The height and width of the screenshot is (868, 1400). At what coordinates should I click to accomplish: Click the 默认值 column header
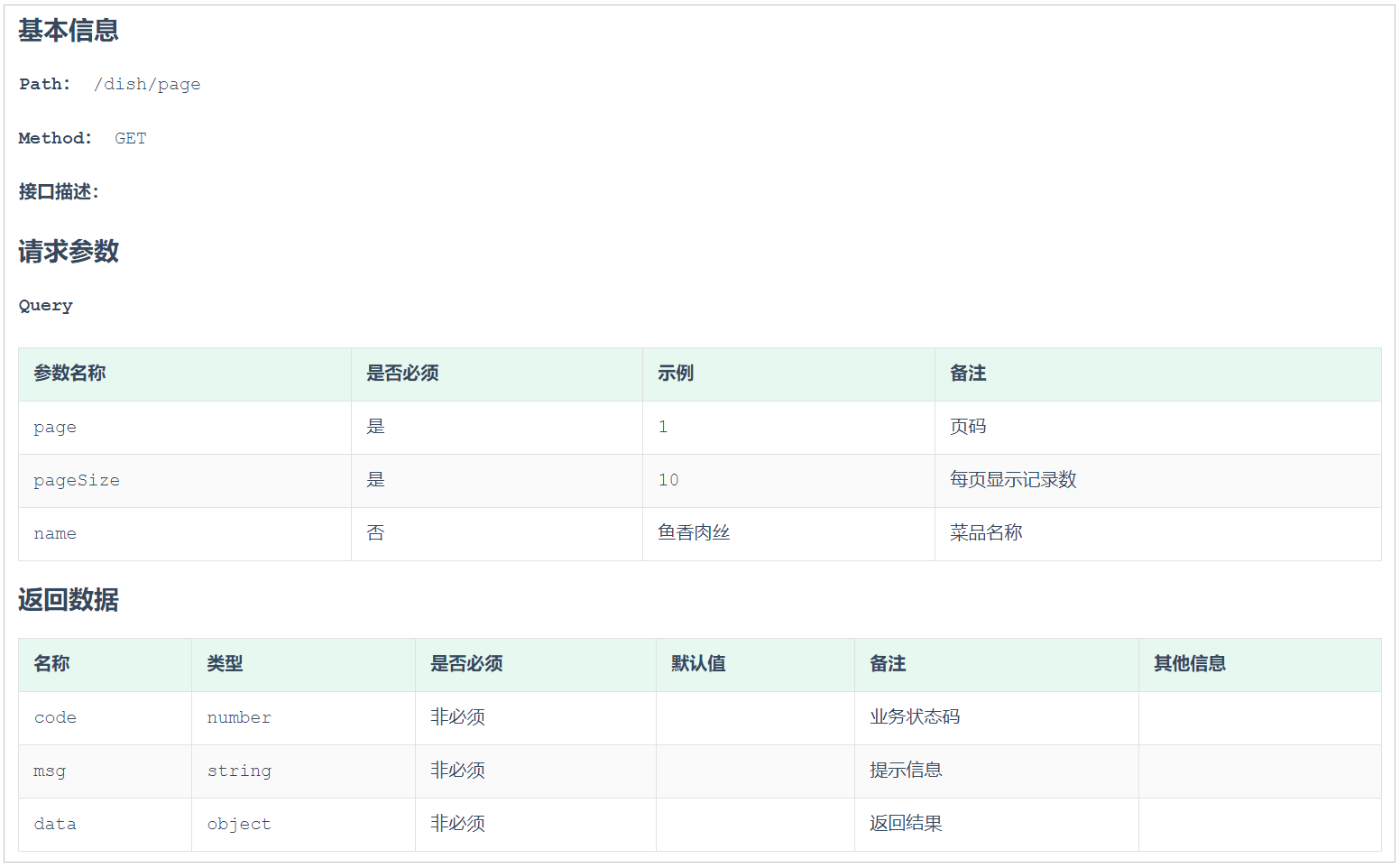point(698,664)
